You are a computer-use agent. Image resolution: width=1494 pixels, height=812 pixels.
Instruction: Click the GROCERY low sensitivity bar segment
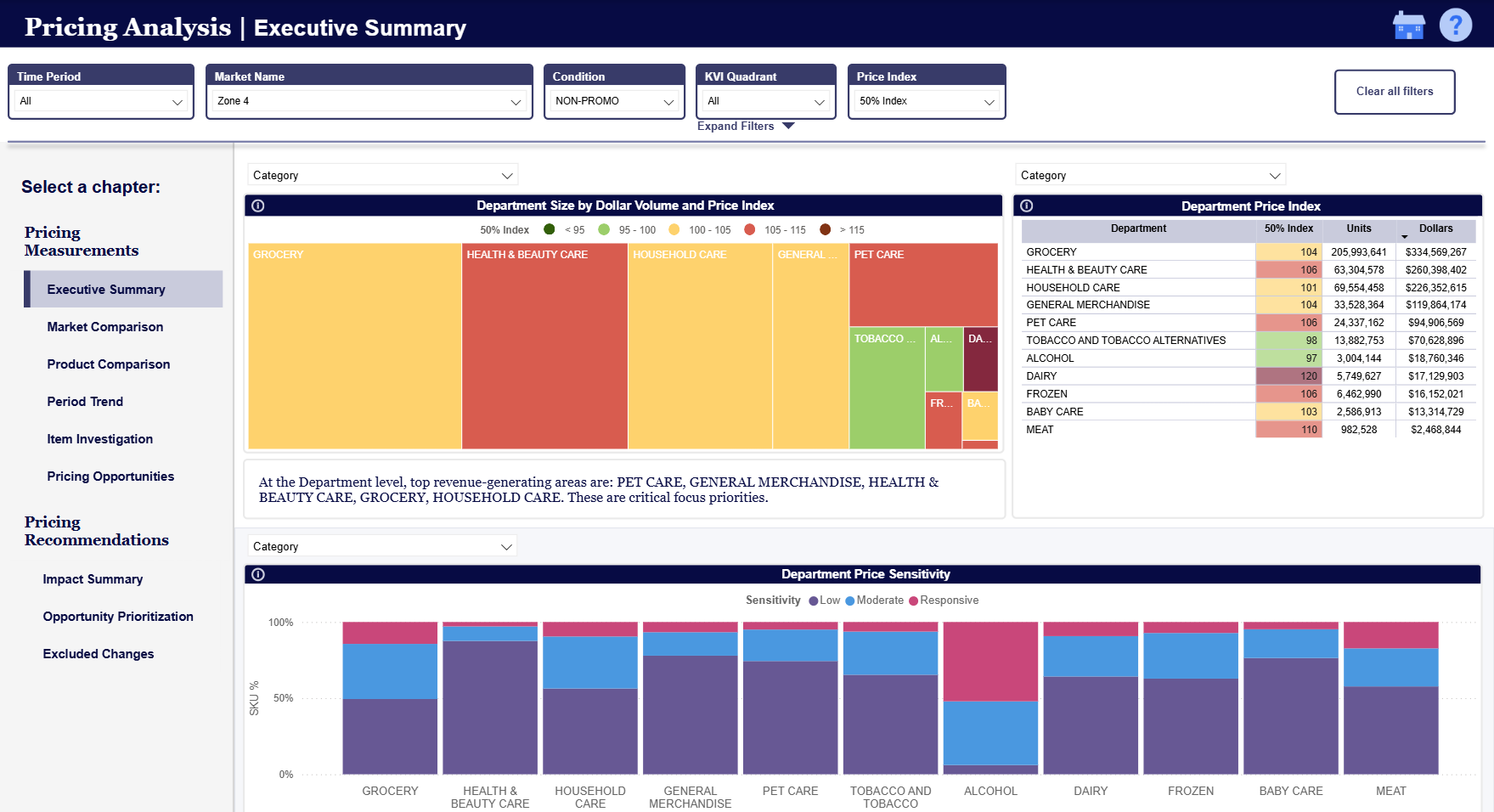pyautogui.click(x=390, y=736)
